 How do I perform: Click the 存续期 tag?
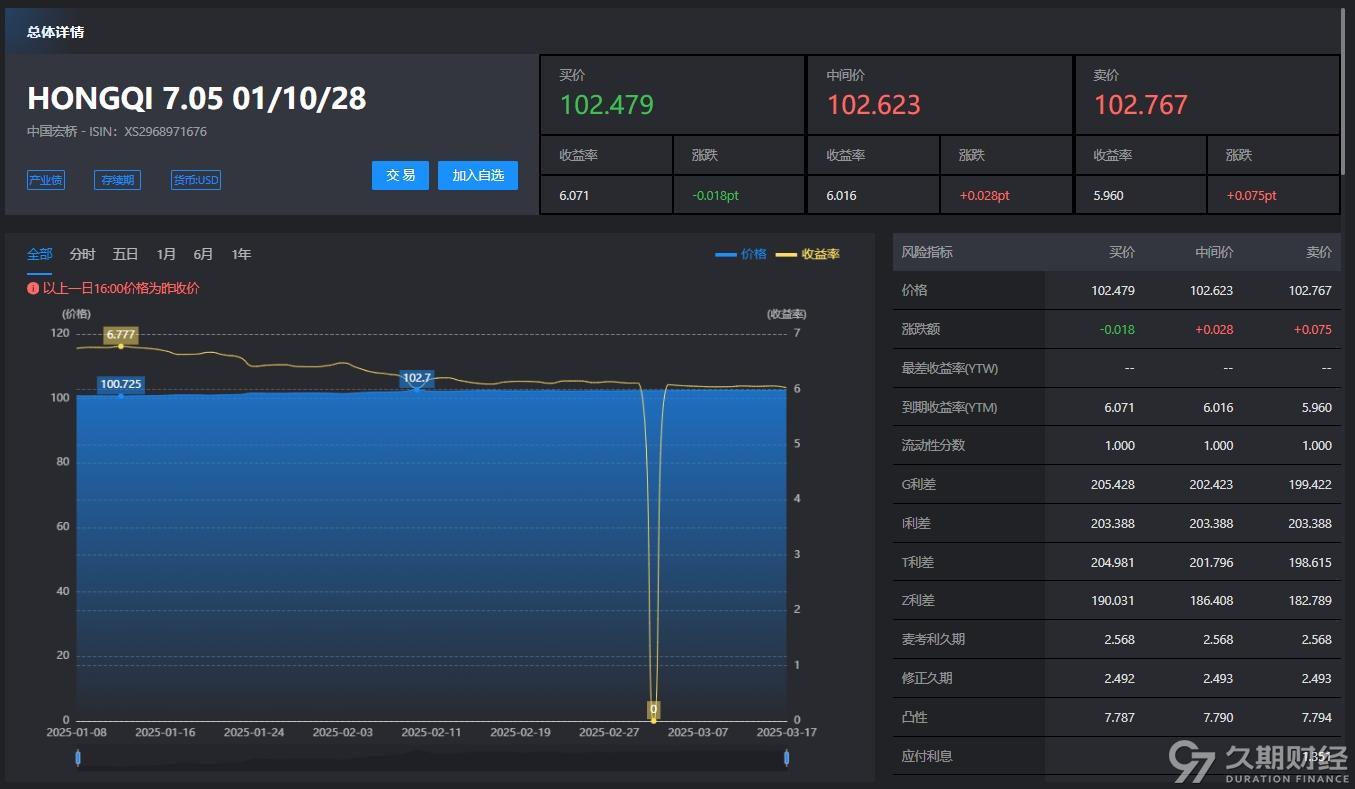tap(118, 180)
